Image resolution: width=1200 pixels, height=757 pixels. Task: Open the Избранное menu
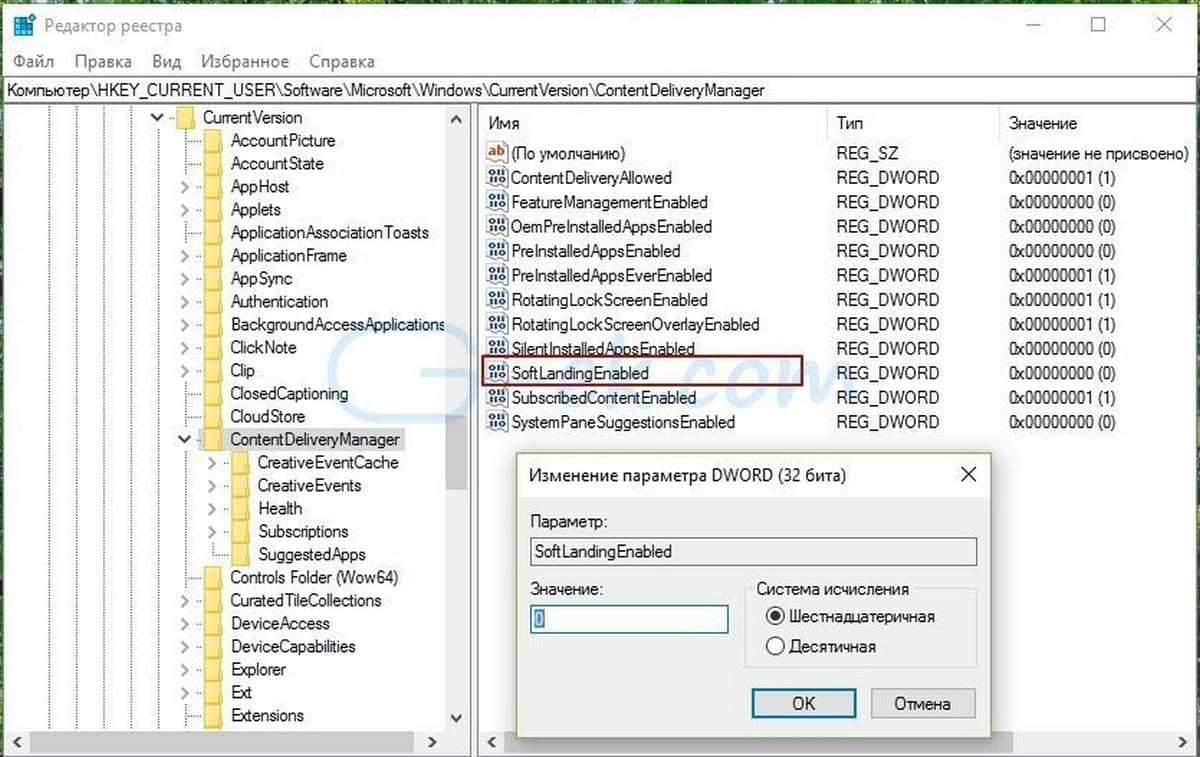coord(244,62)
